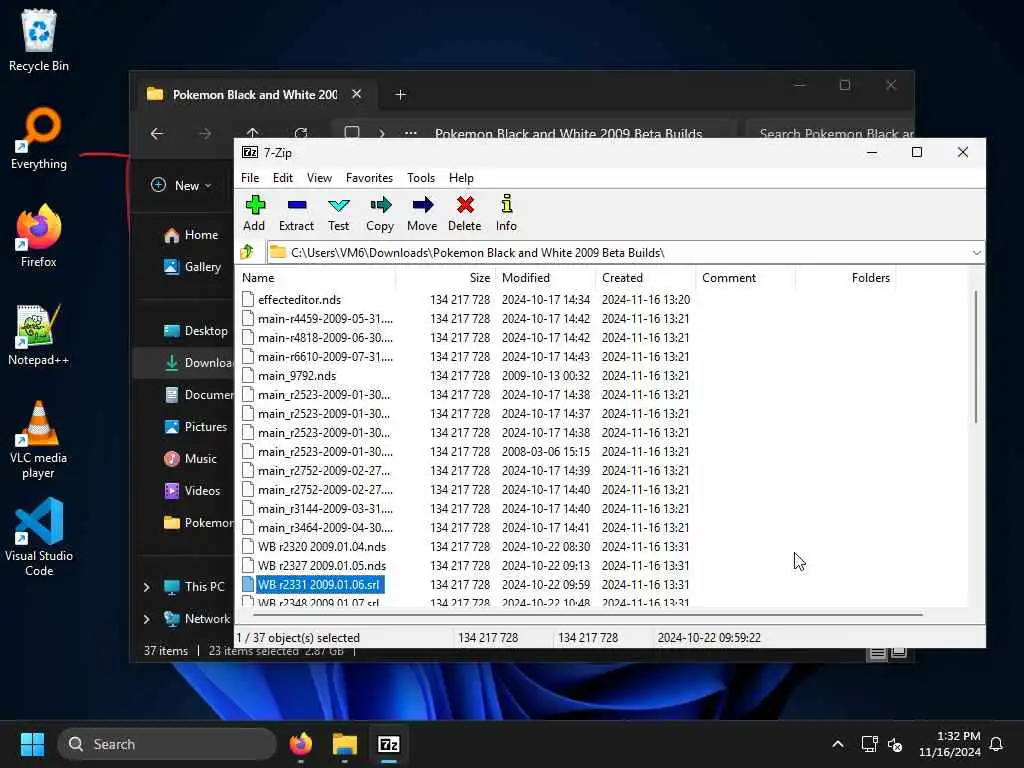The height and width of the screenshot is (768, 1024).
Task: Open the Help menu
Action: (x=461, y=178)
